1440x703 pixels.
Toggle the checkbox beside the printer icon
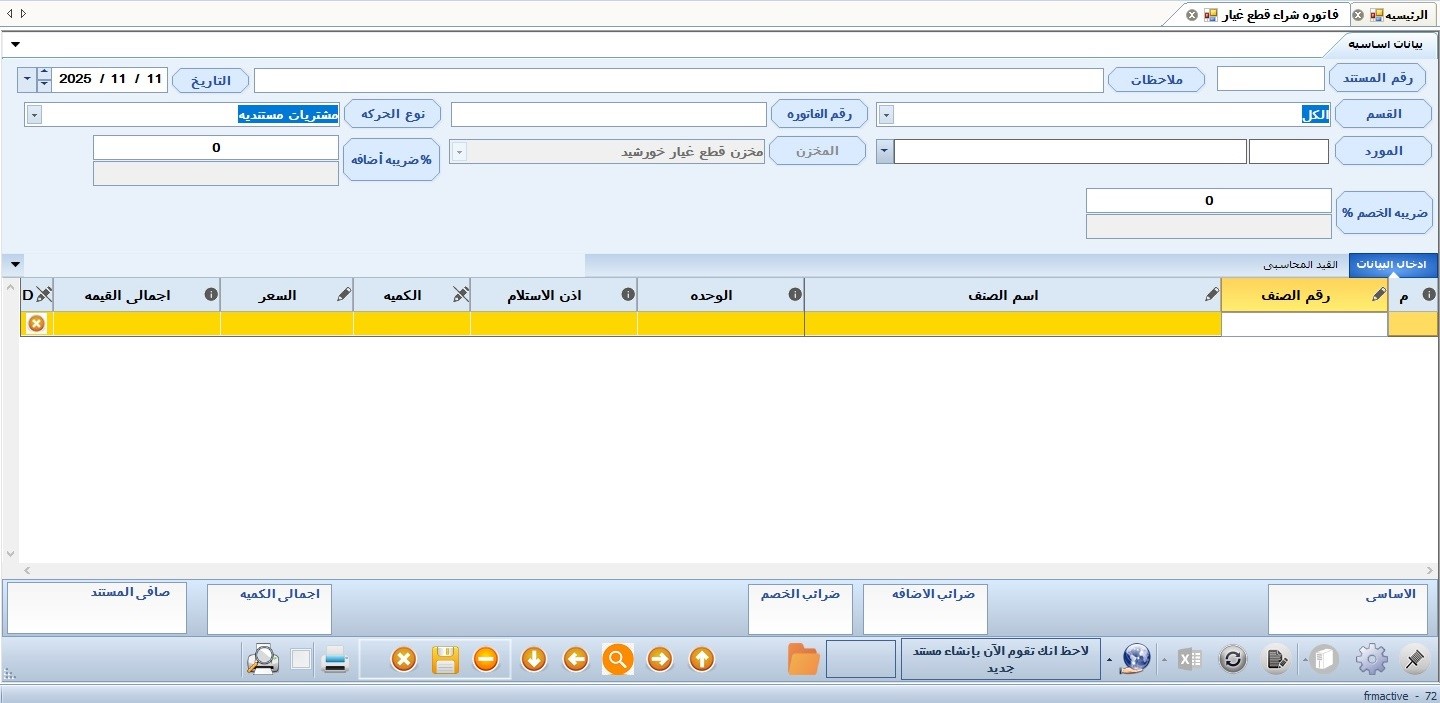pyautogui.click(x=301, y=660)
